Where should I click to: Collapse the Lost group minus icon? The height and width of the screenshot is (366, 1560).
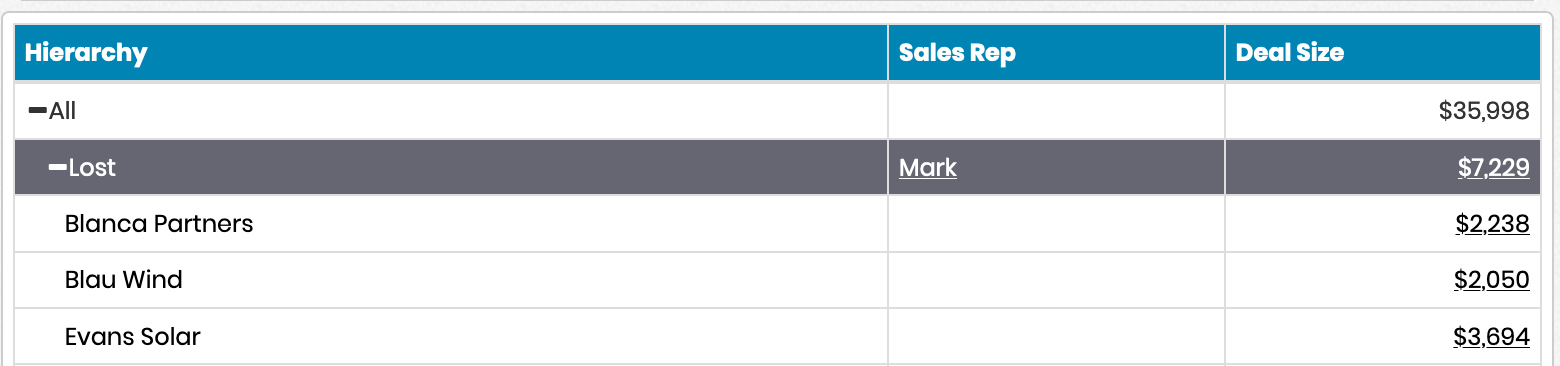(58, 168)
